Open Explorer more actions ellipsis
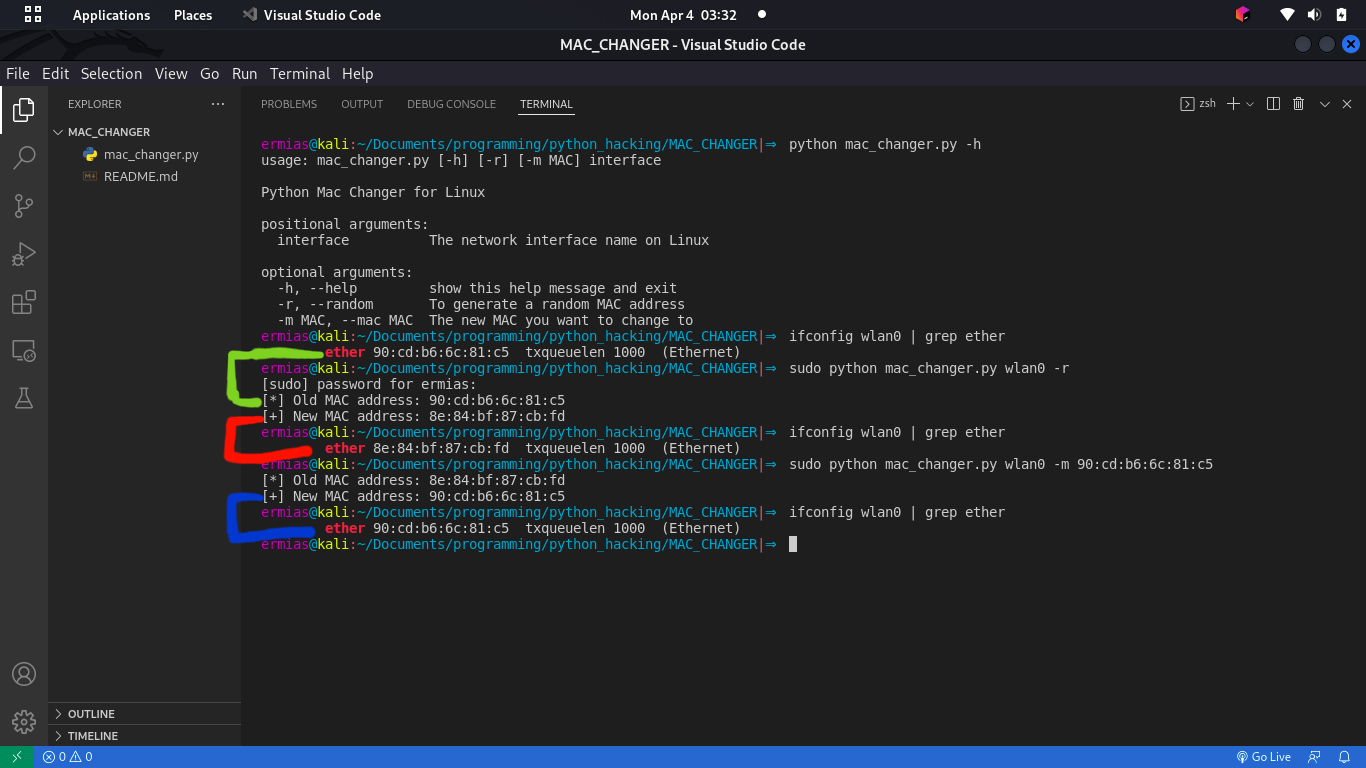The width and height of the screenshot is (1366, 768). (x=218, y=104)
